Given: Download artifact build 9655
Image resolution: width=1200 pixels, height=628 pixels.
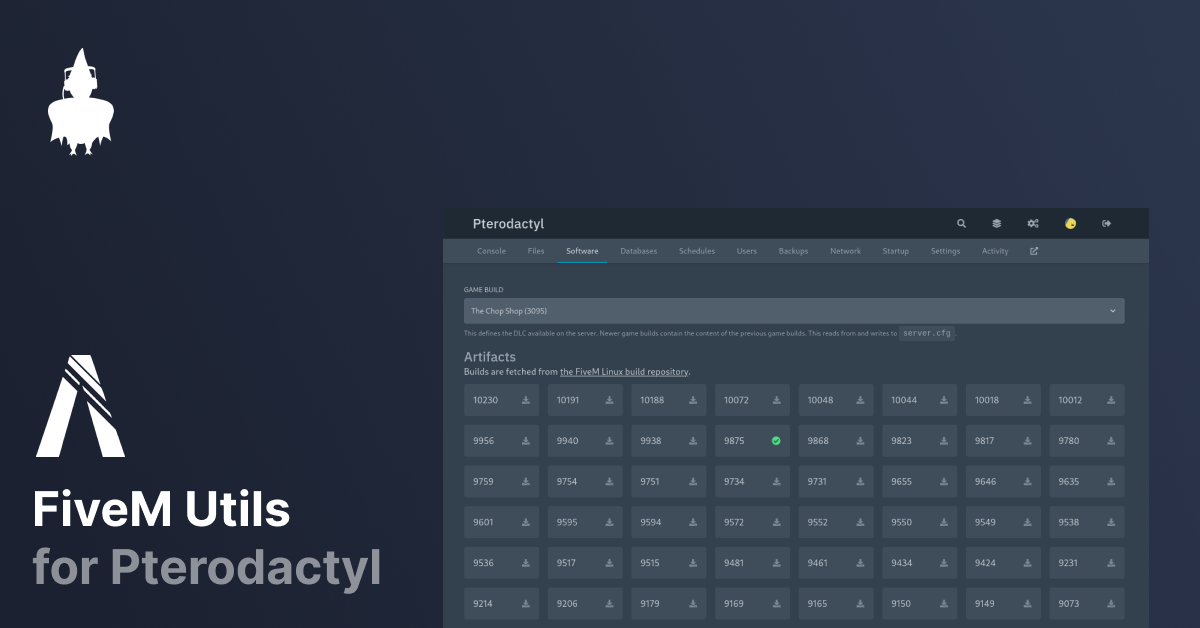Looking at the screenshot, I should 944,482.
